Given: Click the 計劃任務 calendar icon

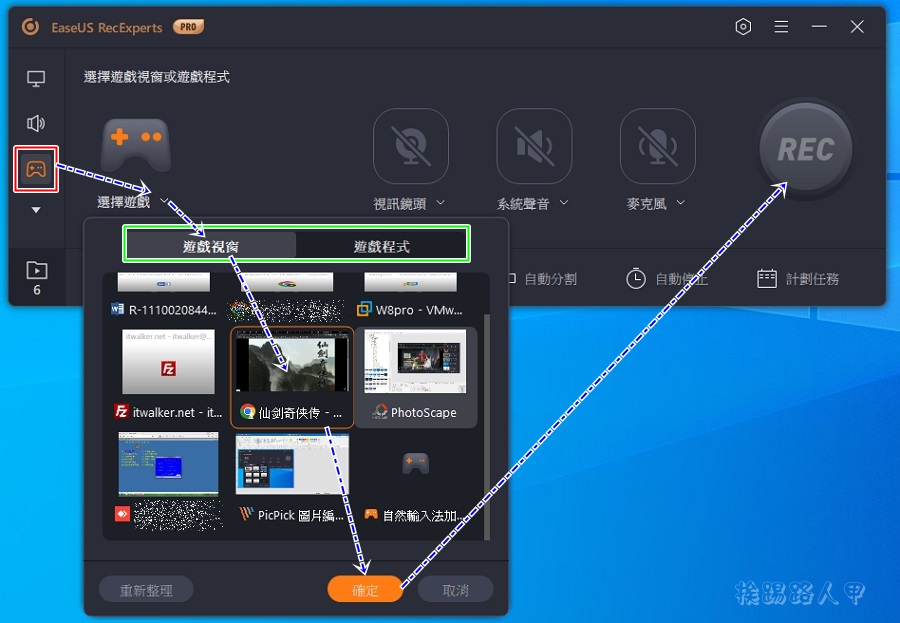Looking at the screenshot, I should pos(767,279).
